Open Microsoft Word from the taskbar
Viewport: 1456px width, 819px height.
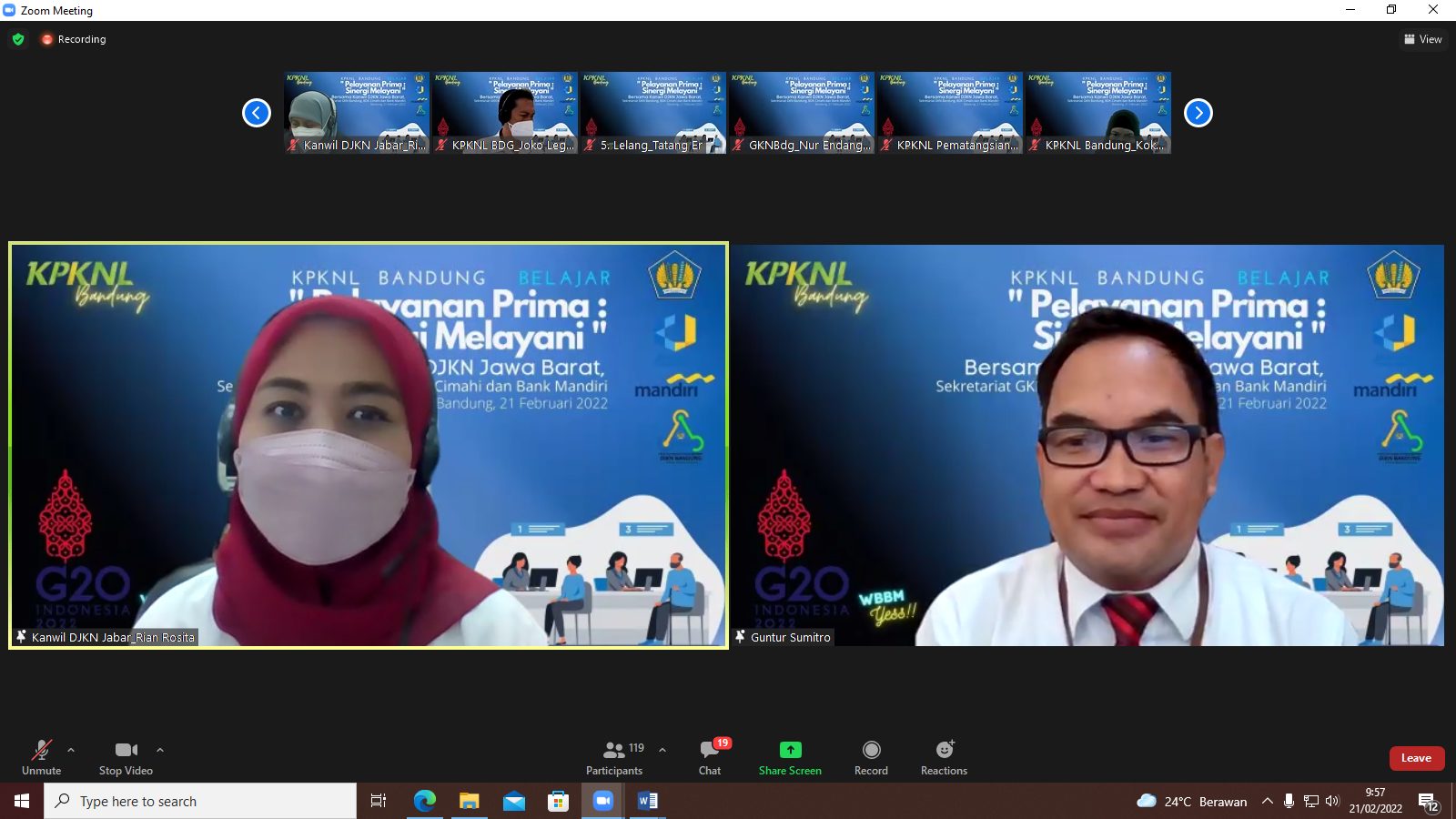pyautogui.click(x=648, y=801)
